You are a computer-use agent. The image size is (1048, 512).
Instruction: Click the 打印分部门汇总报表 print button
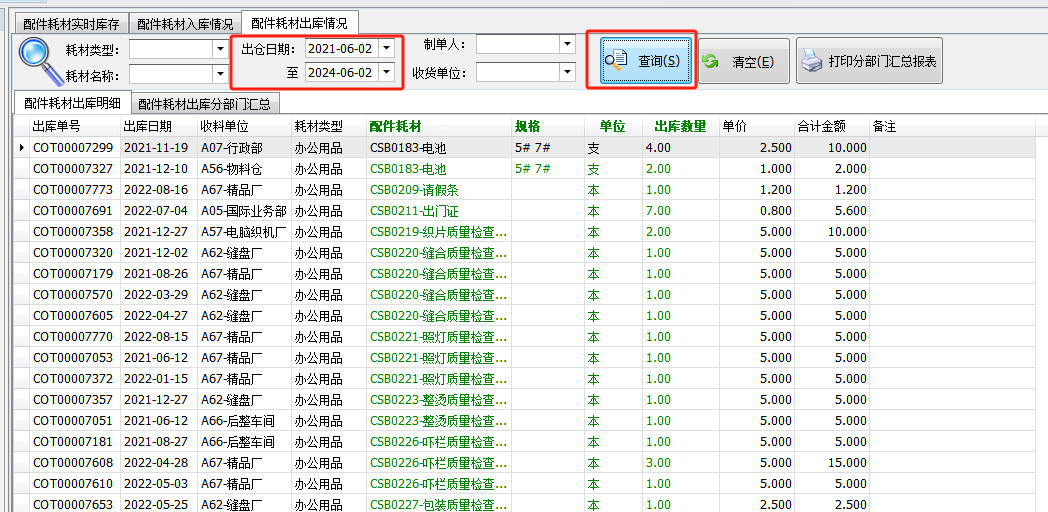tap(869, 61)
